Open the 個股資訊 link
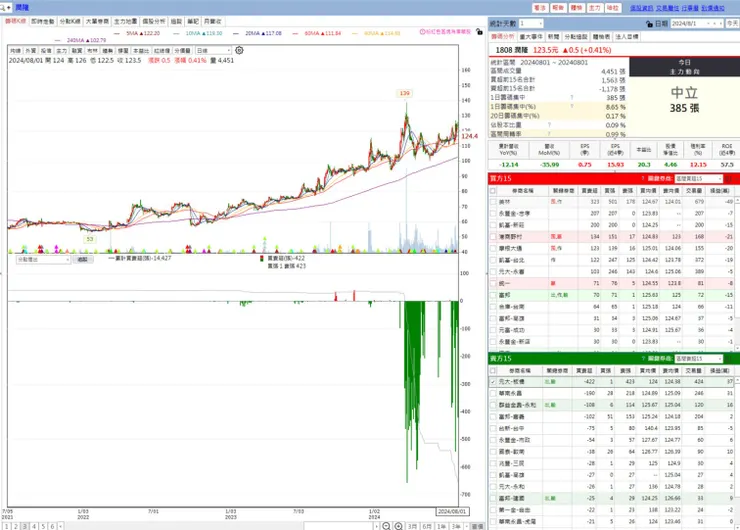The width and height of the screenshot is (740, 530). (x=641, y=8)
